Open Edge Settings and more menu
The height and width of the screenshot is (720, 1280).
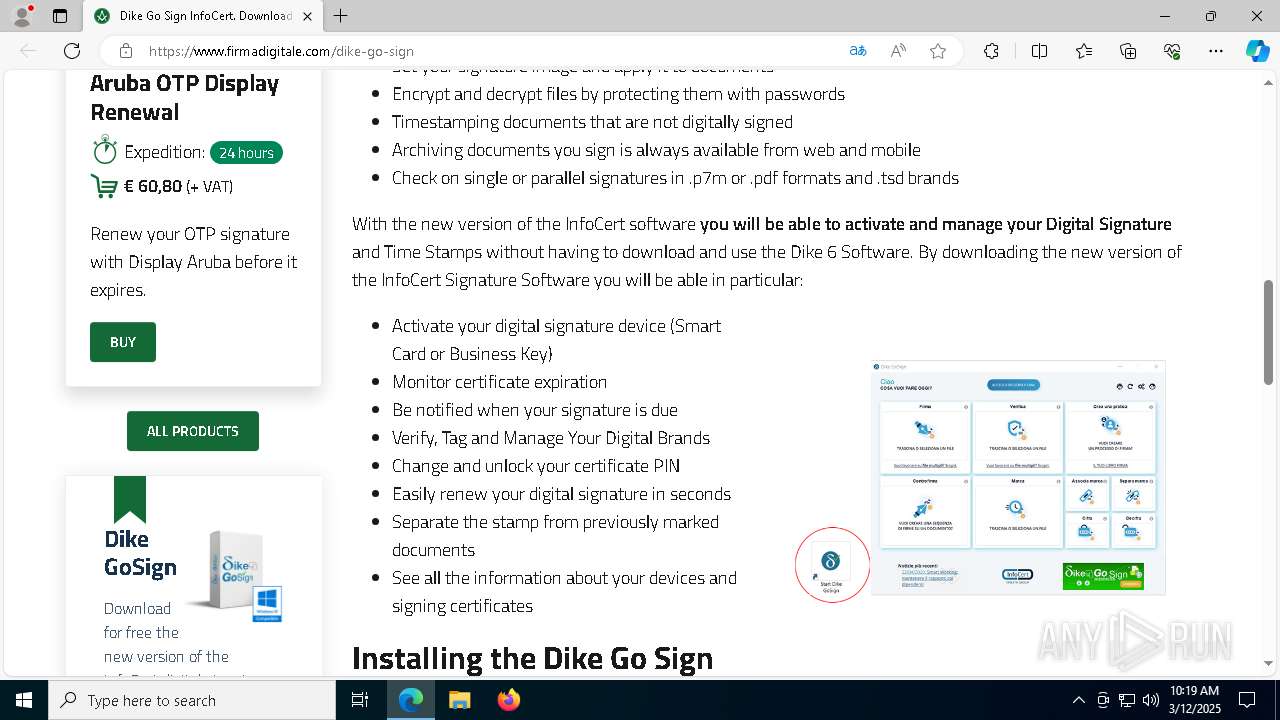click(x=1216, y=51)
